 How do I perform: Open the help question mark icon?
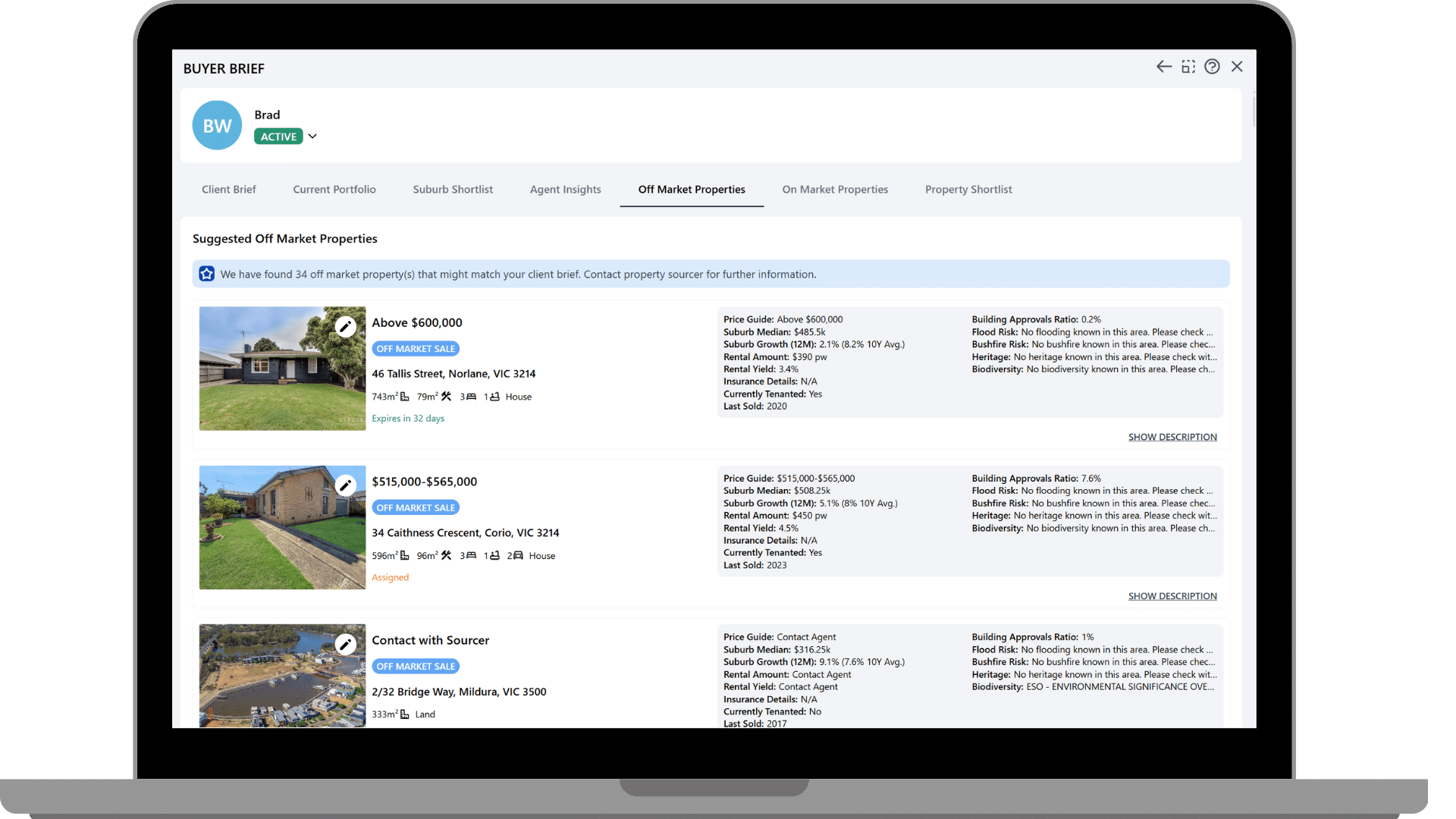point(1212,67)
